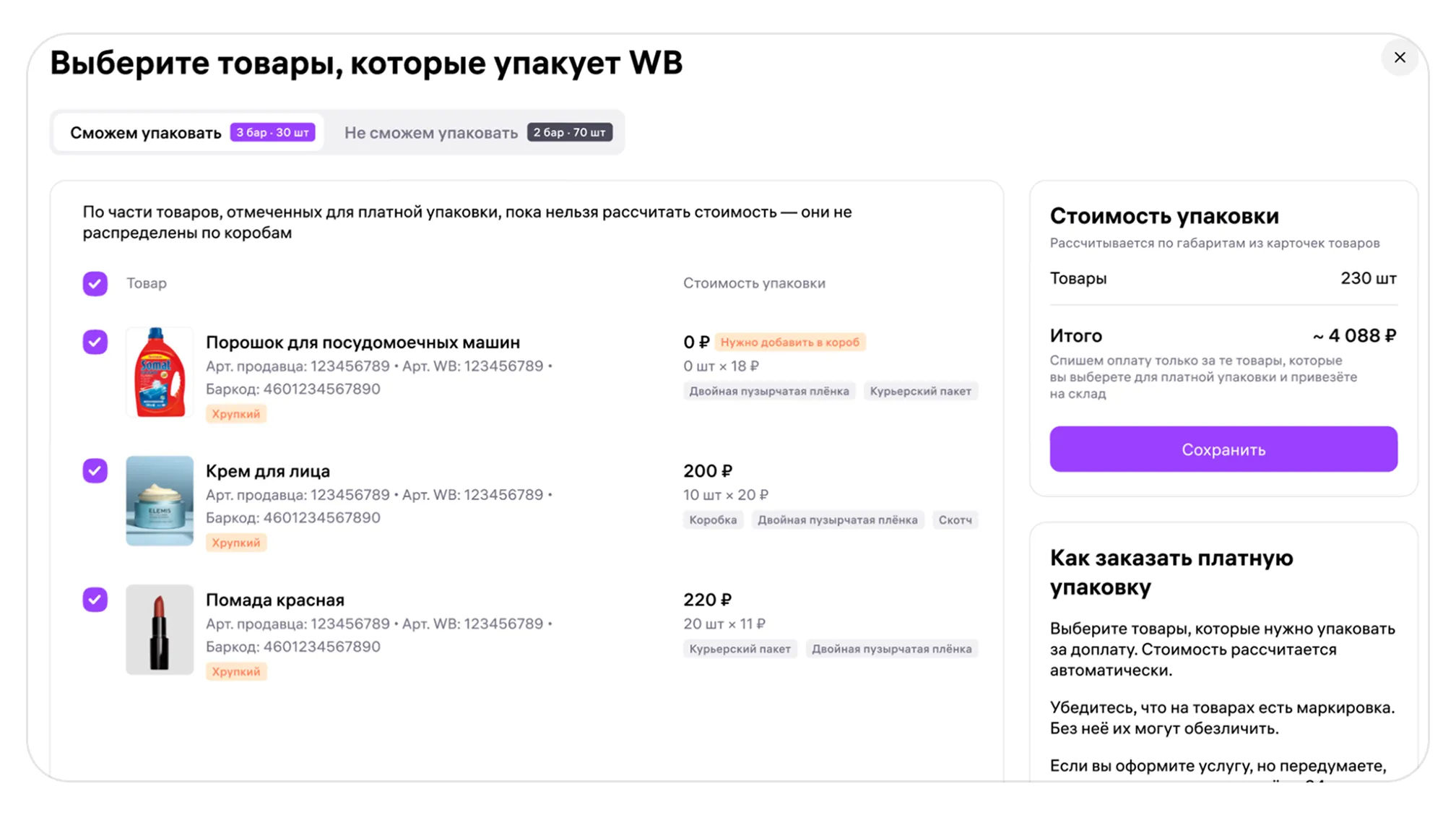The width and height of the screenshot is (1456, 815).
Task: Click the dishwasher powder product thumbnail
Action: 160,372
